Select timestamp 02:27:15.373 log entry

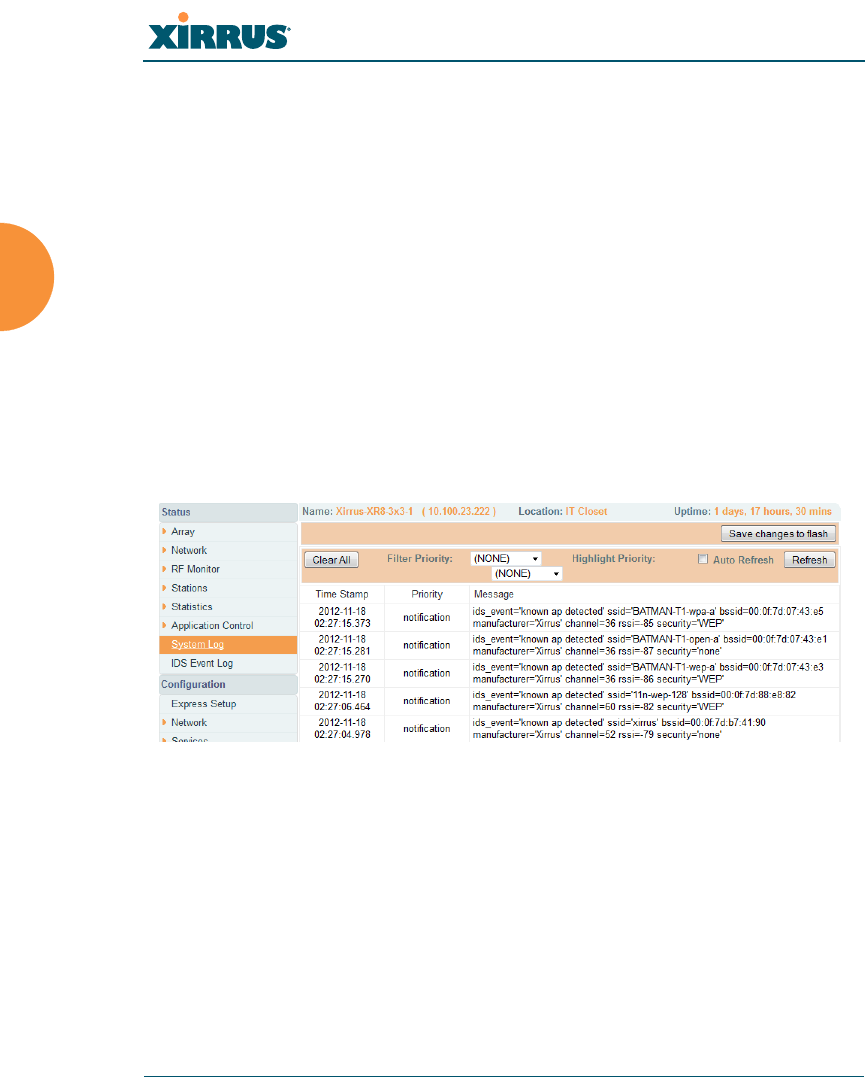(342, 617)
